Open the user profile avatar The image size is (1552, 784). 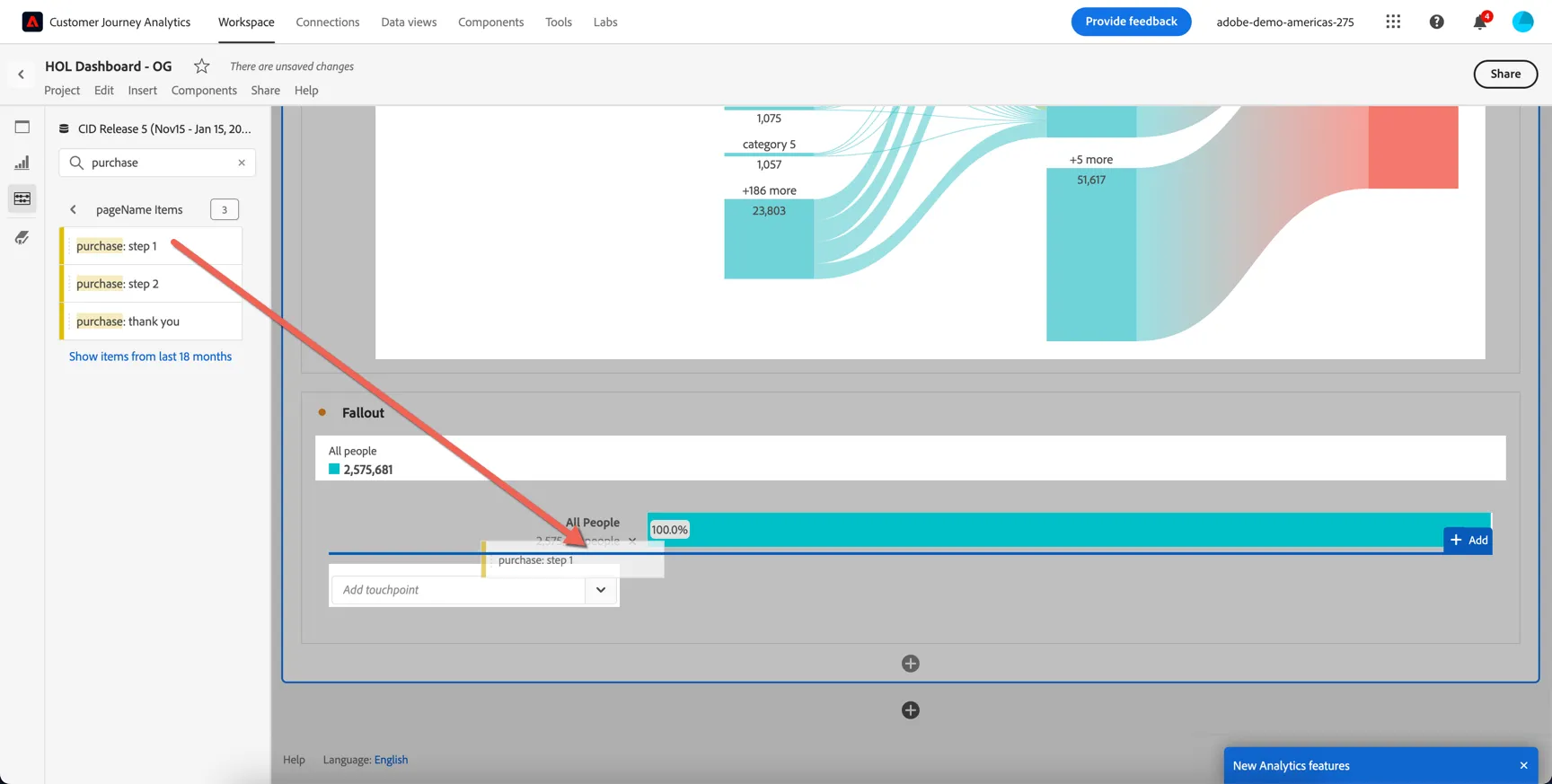[x=1523, y=22]
